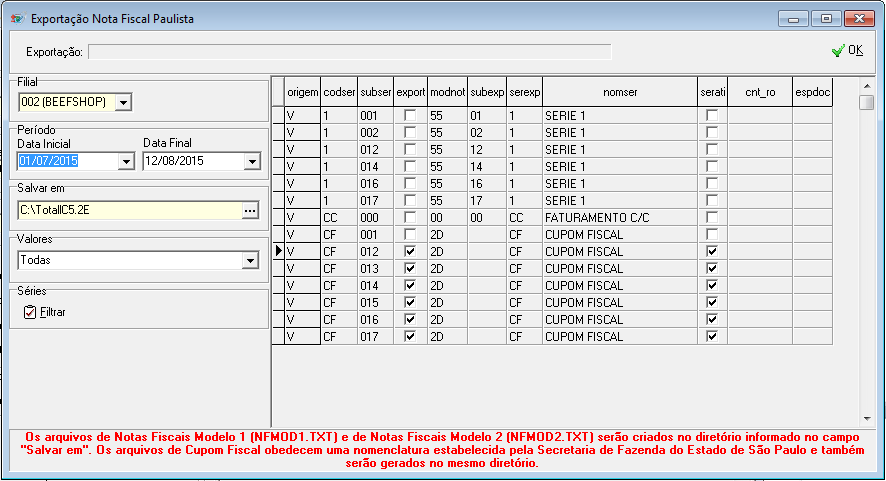Viewport: 886px width, 481px height.
Task: Click modnot cell 2D in CUPOM FISCAL 013 row
Action: coord(448,268)
